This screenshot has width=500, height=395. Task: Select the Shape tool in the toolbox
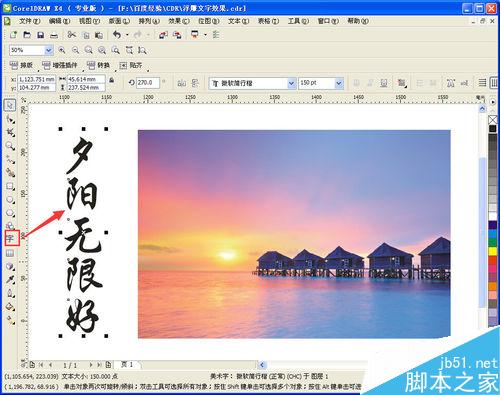click(x=10, y=119)
